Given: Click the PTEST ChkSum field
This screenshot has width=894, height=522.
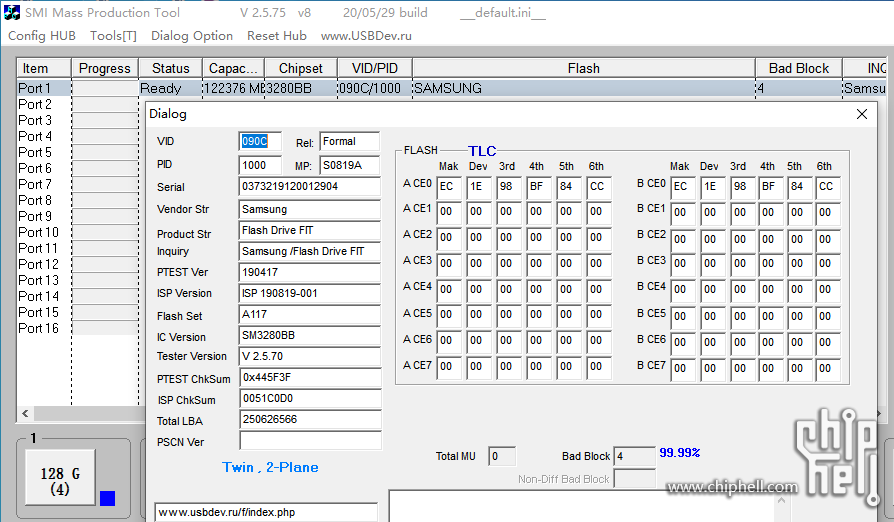Looking at the screenshot, I should click(310, 377).
